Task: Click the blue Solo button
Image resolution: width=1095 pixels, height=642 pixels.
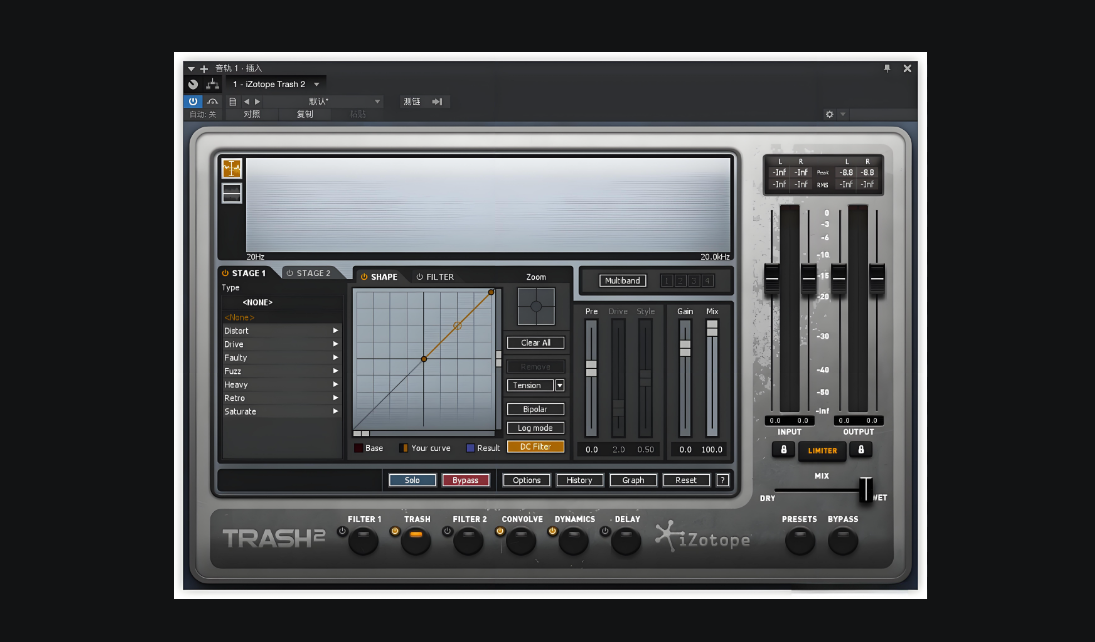Action: click(x=412, y=480)
